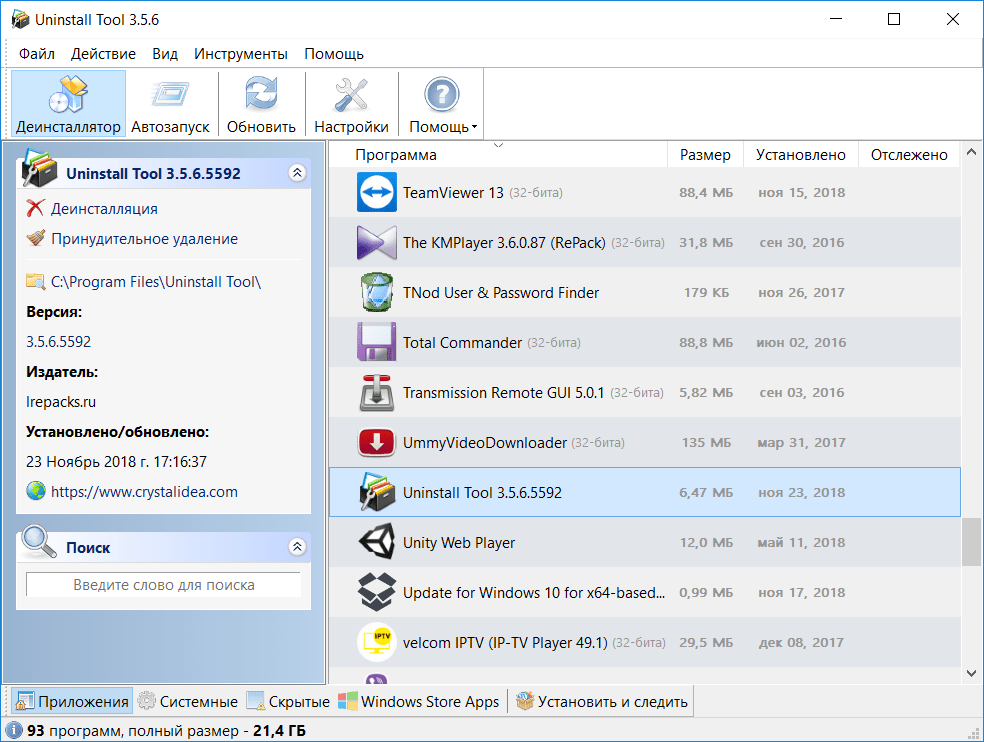The height and width of the screenshot is (742, 984).
Task: Sort by the Отслежено column header
Action: tap(909, 155)
